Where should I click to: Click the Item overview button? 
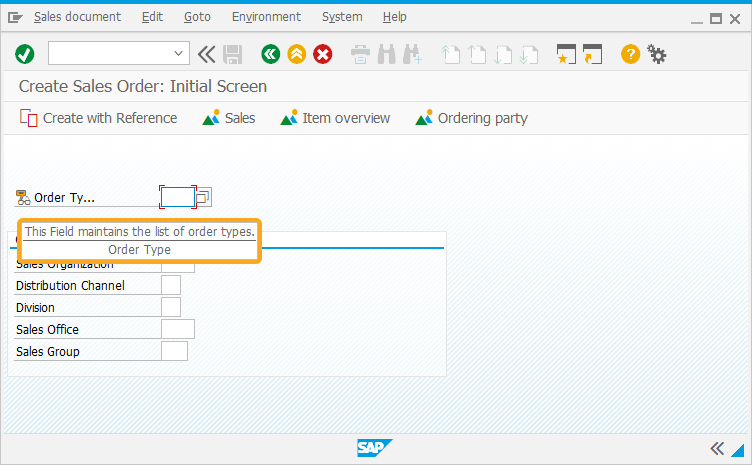point(335,118)
